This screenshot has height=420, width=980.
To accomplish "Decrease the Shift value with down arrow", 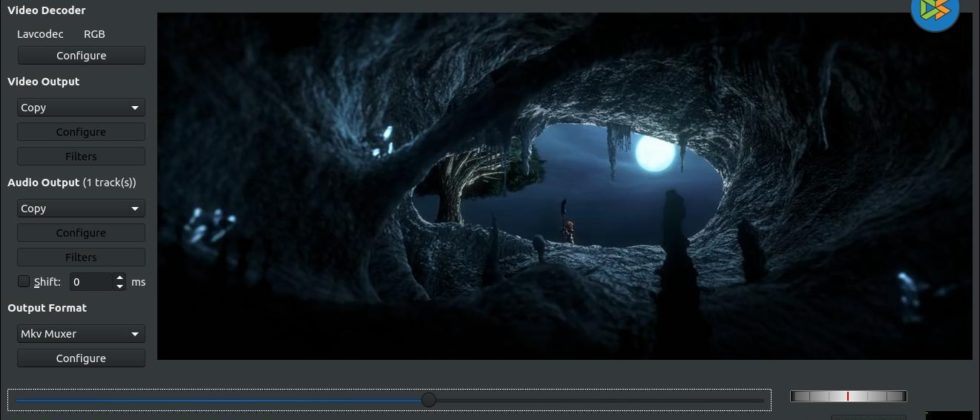I will point(120,286).
